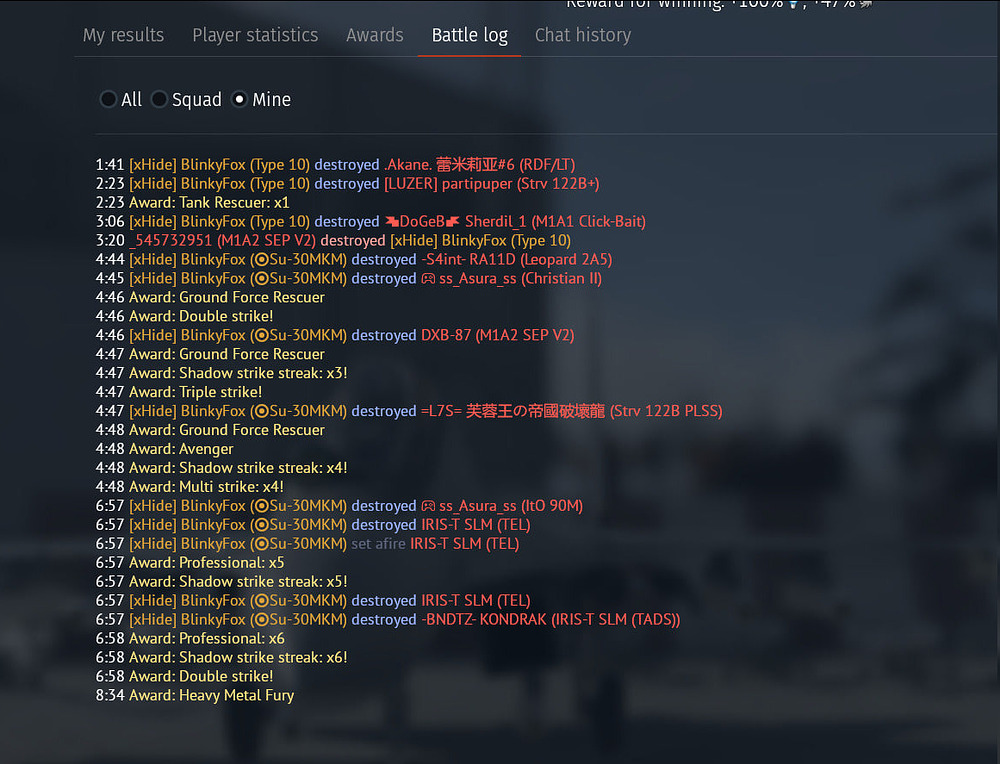1000x764 pixels.
Task: Select the Squad filter radio button
Action: coord(159,99)
